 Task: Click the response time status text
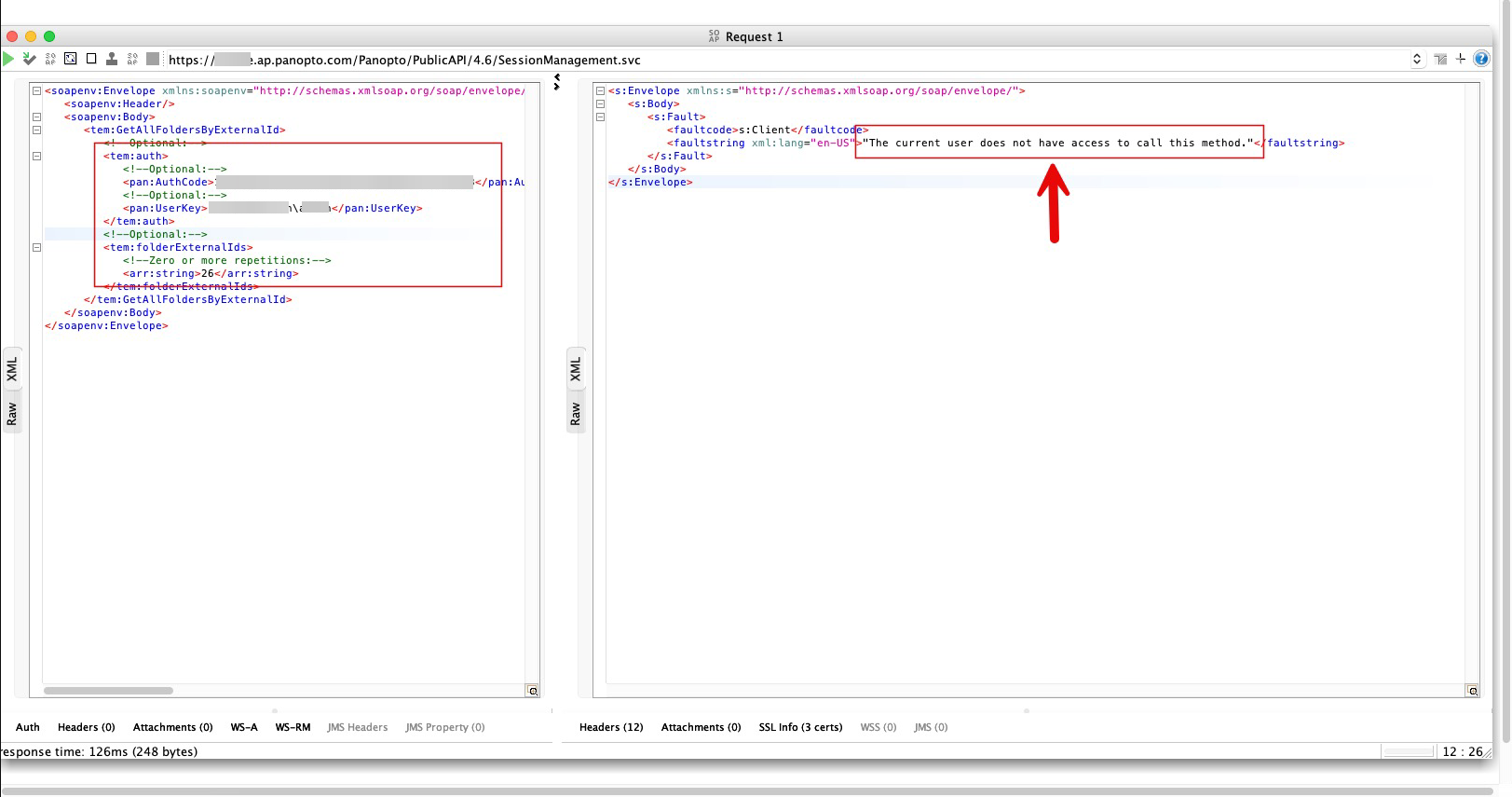point(99,751)
